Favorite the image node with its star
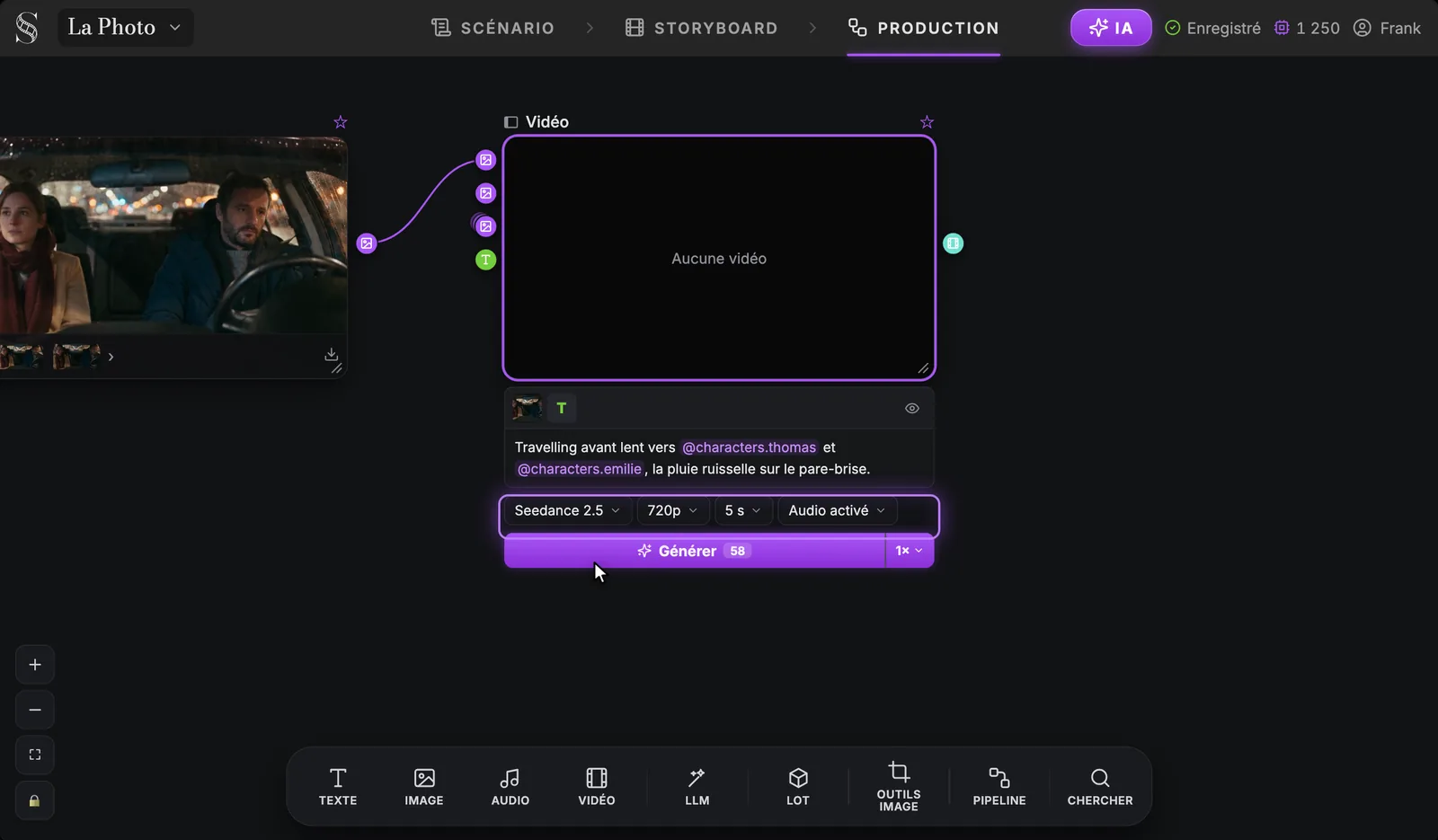 [341, 122]
